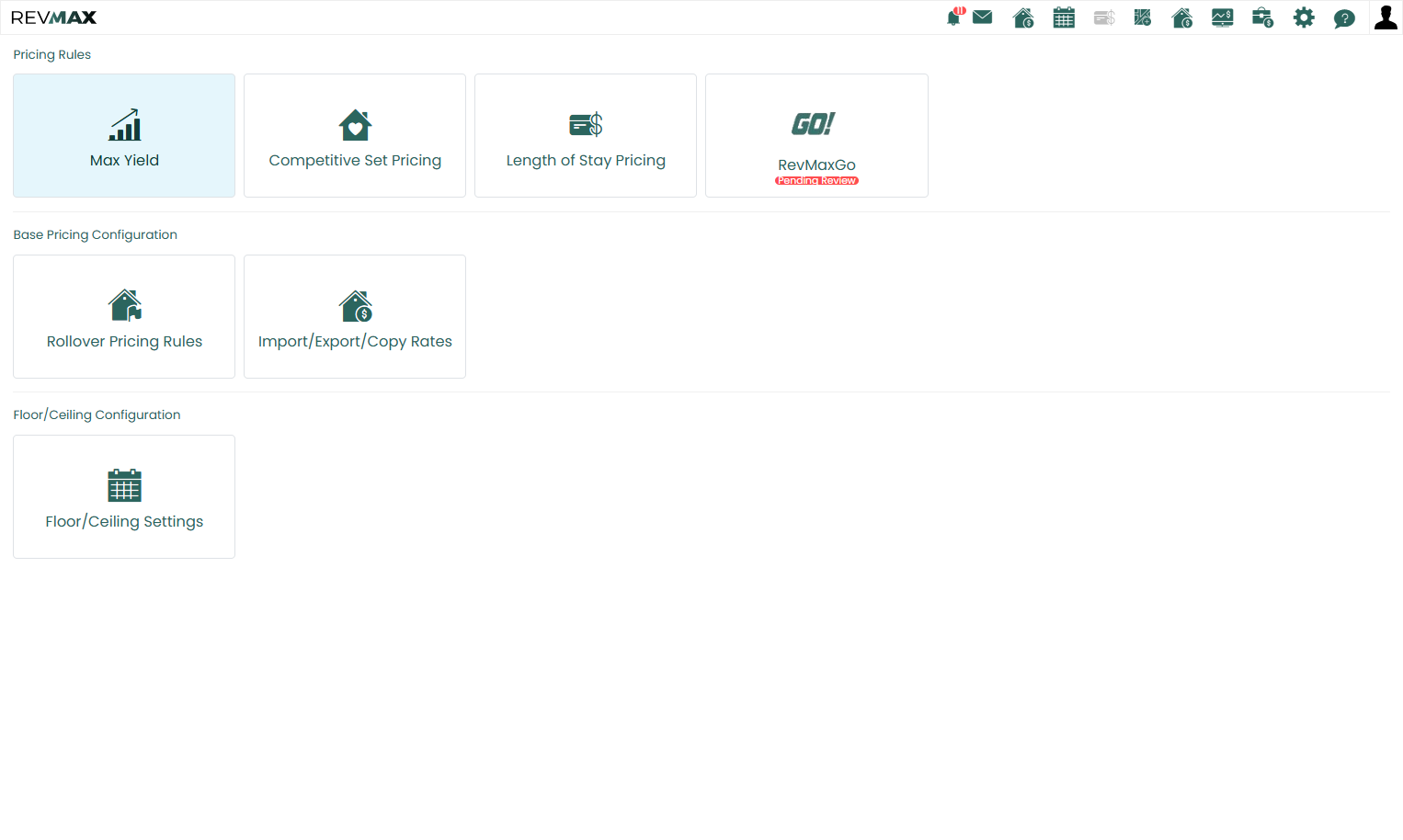
Task: Click the Floor/Ceiling Settings calendar icon
Action: coord(124,485)
